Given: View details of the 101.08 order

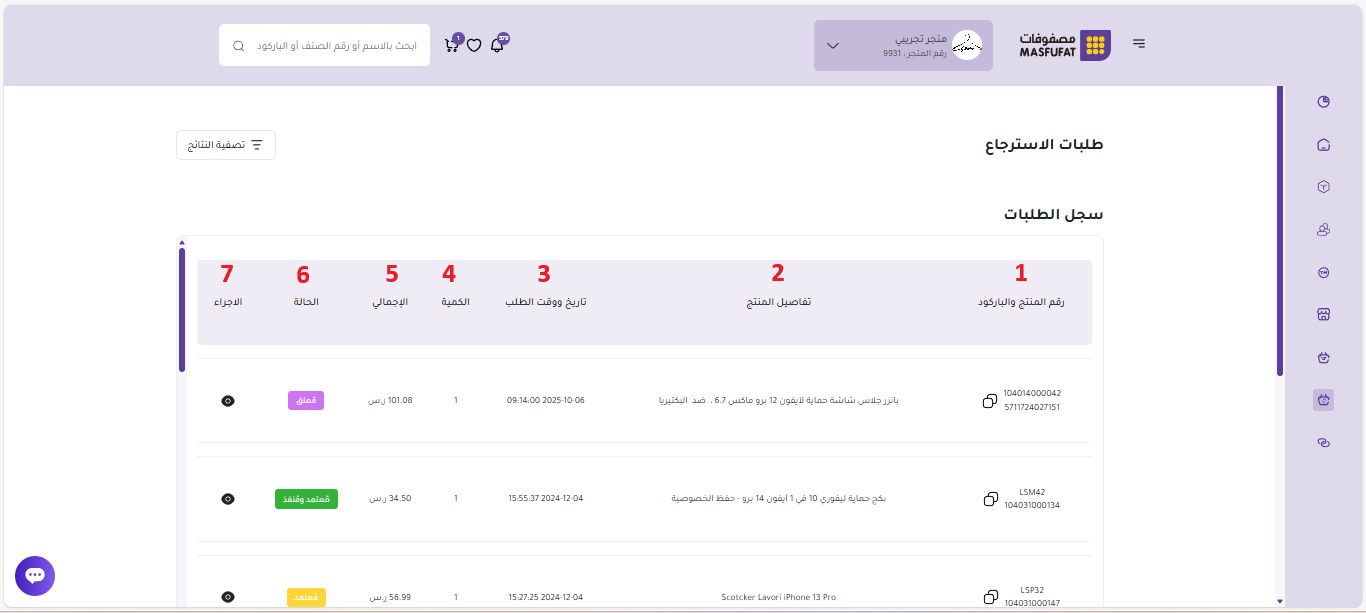Looking at the screenshot, I should [228, 400].
